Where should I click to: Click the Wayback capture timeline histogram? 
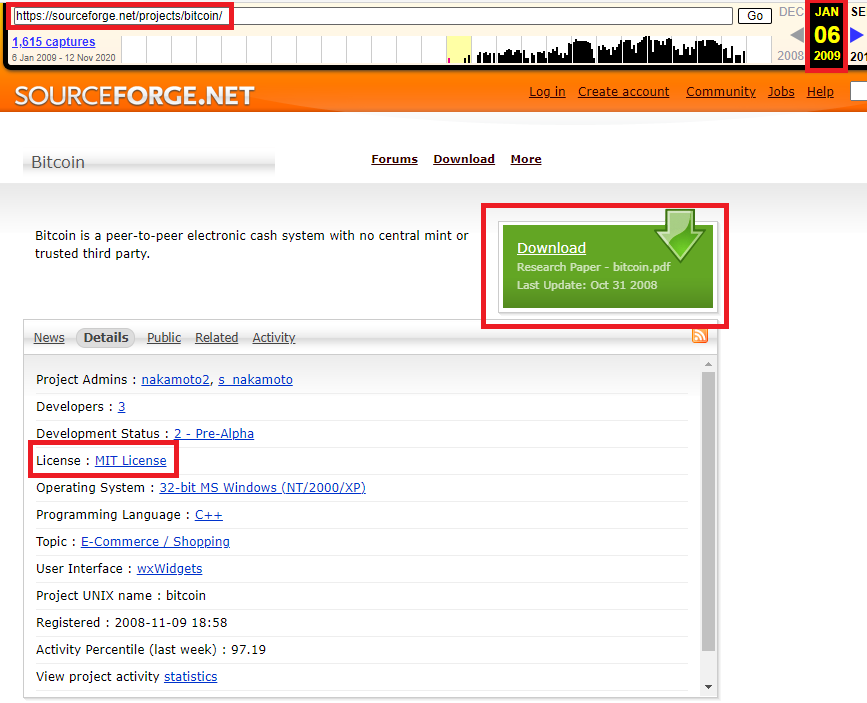pyautogui.click(x=446, y=50)
